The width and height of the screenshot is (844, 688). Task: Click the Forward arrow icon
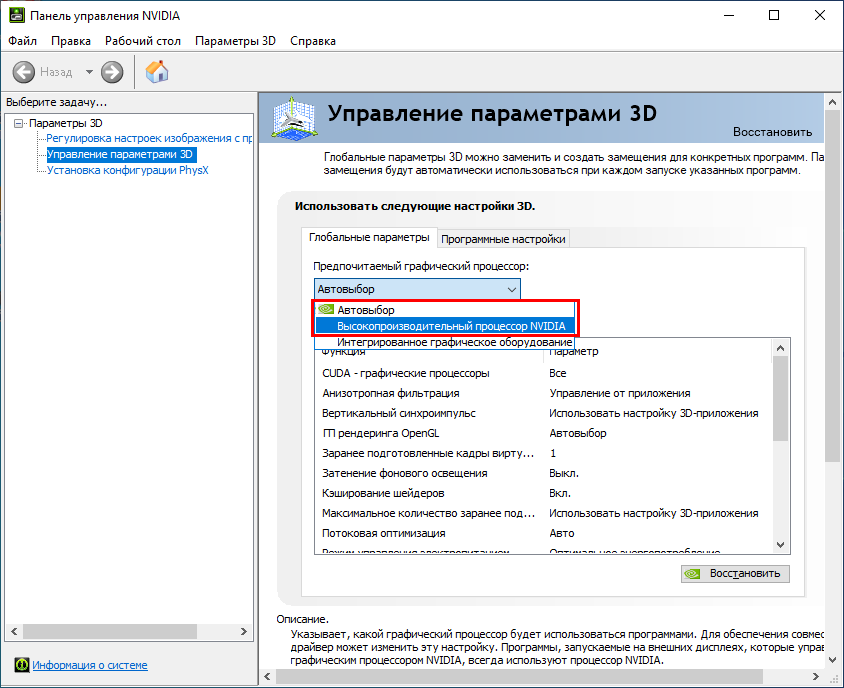point(112,72)
